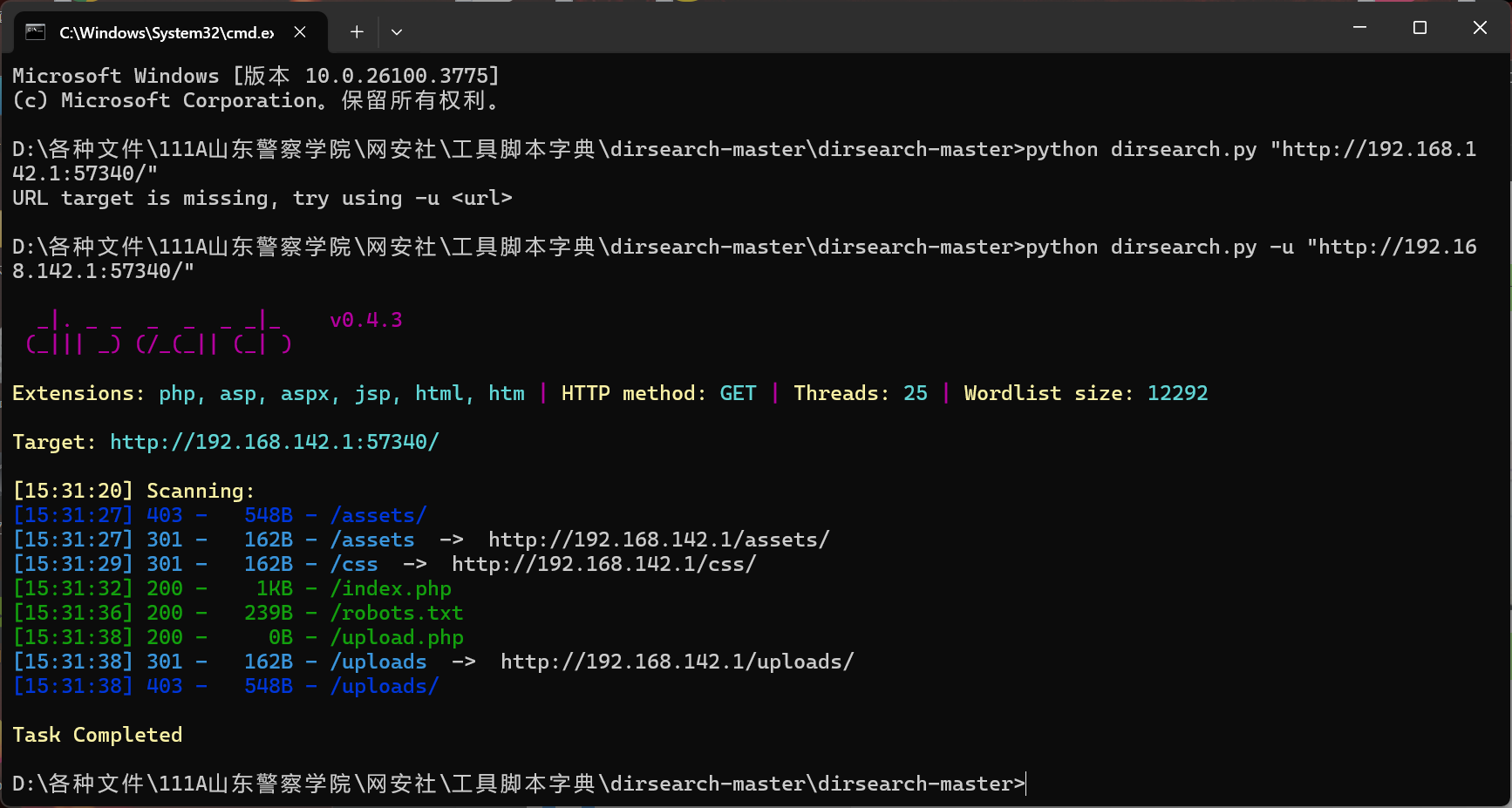Image resolution: width=1512 pixels, height=808 pixels.
Task: Click the redirect URL http://192.168.142.1/css/
Action: (604, 564)
